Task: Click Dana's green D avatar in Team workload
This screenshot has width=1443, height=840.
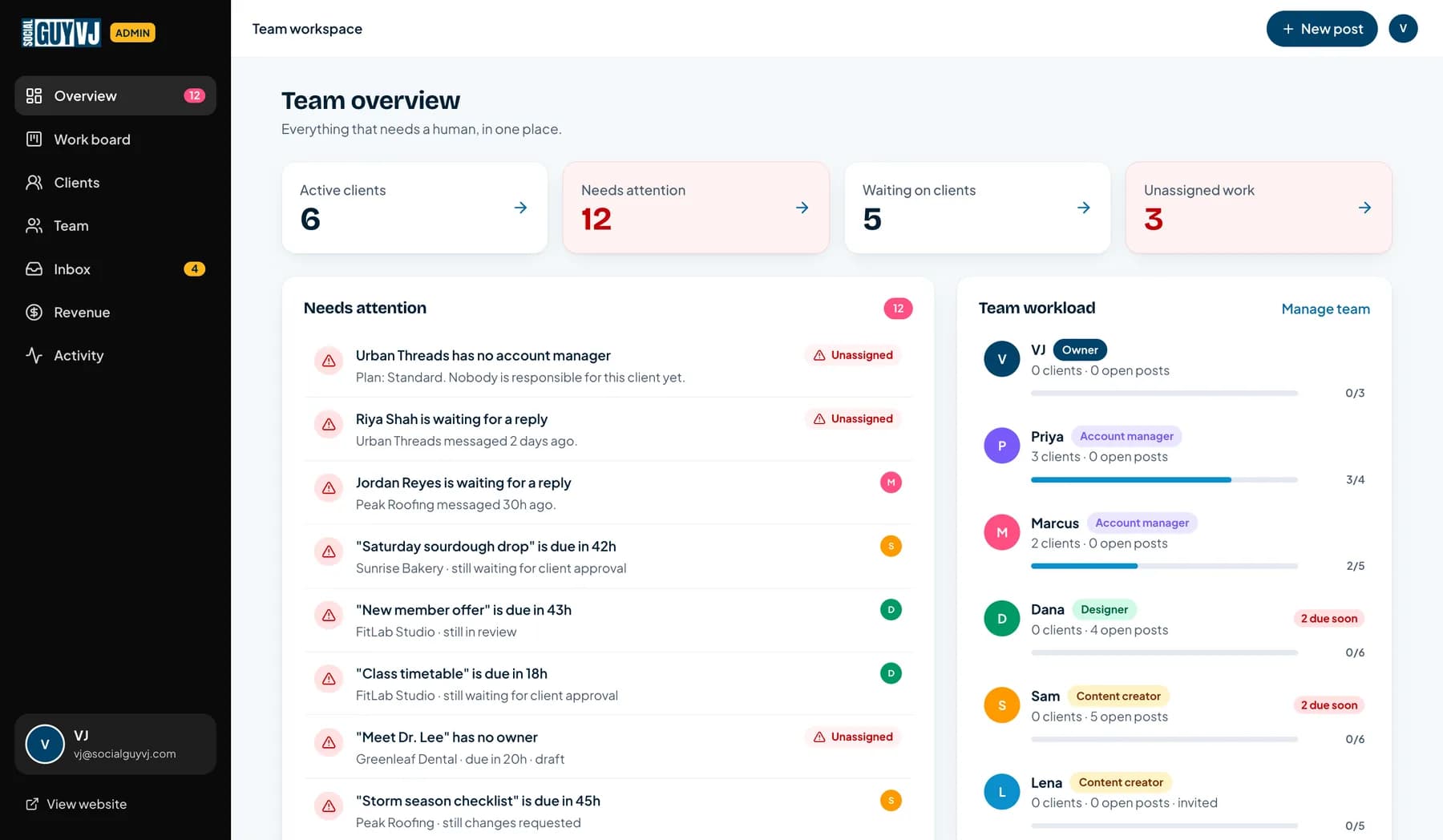Action: tap(1001, 619)
